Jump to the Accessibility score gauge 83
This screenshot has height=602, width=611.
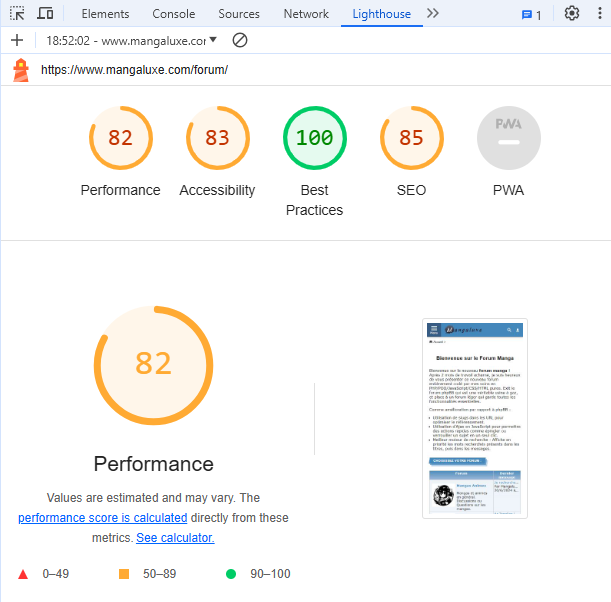point(217,138)
